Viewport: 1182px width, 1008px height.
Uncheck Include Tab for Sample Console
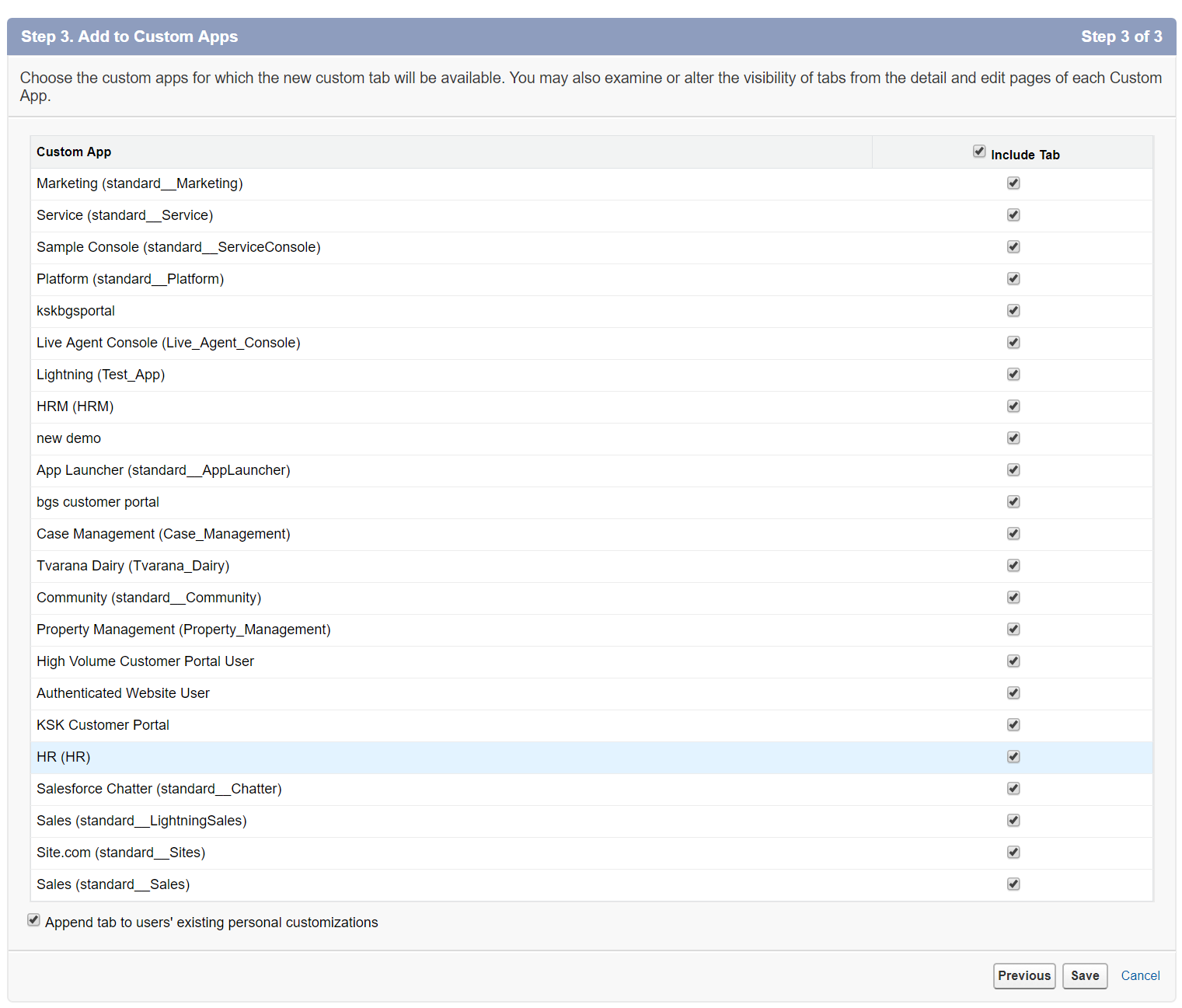tap(1013, 246)
